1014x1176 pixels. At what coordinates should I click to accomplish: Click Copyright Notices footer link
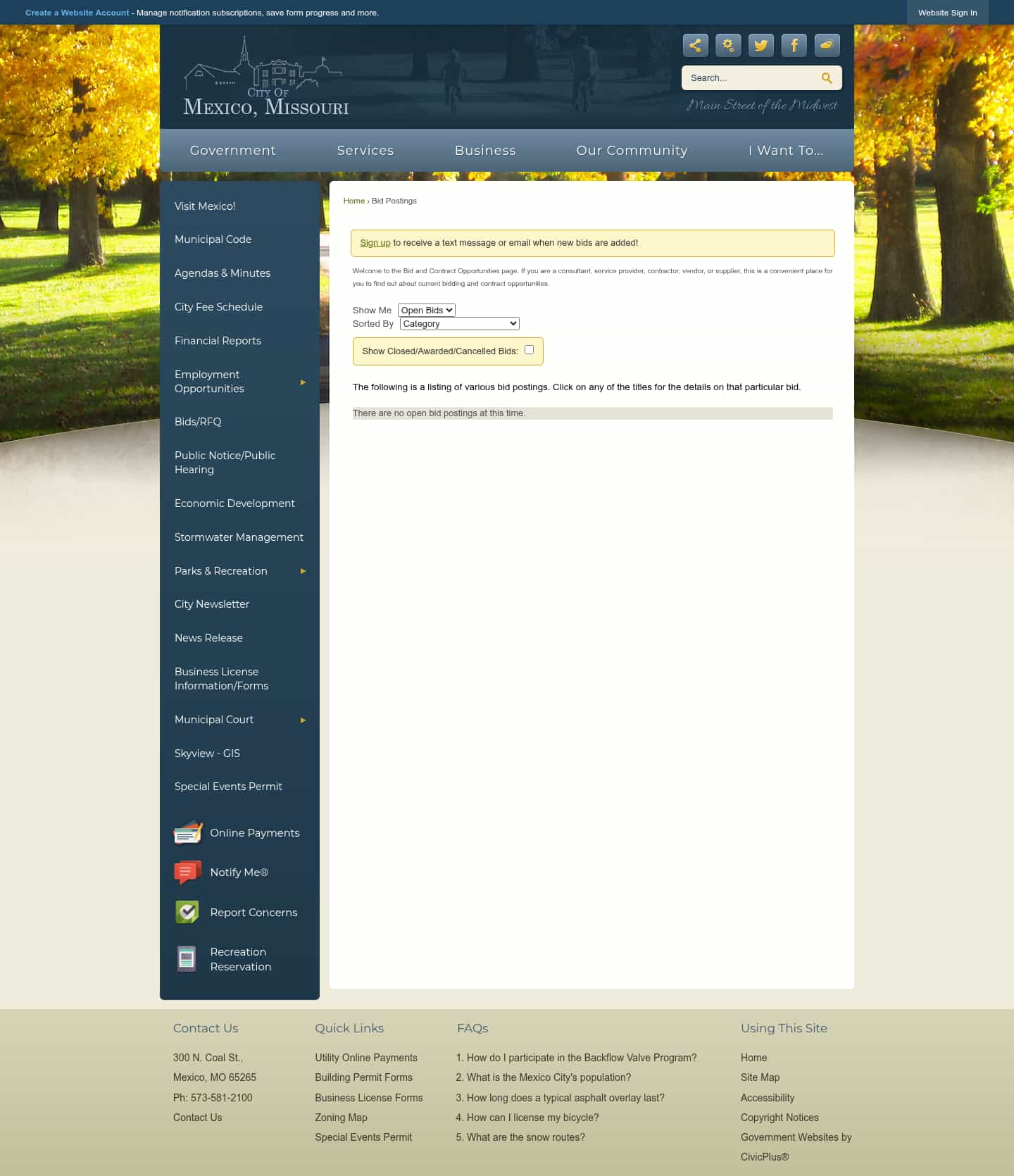780,1118
